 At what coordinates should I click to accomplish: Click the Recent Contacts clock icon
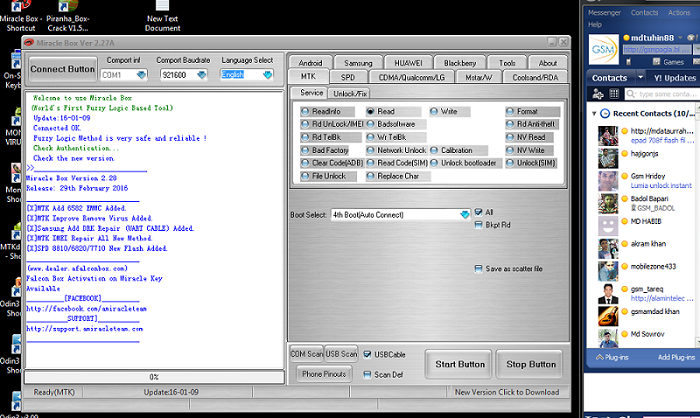click(605, 113)
